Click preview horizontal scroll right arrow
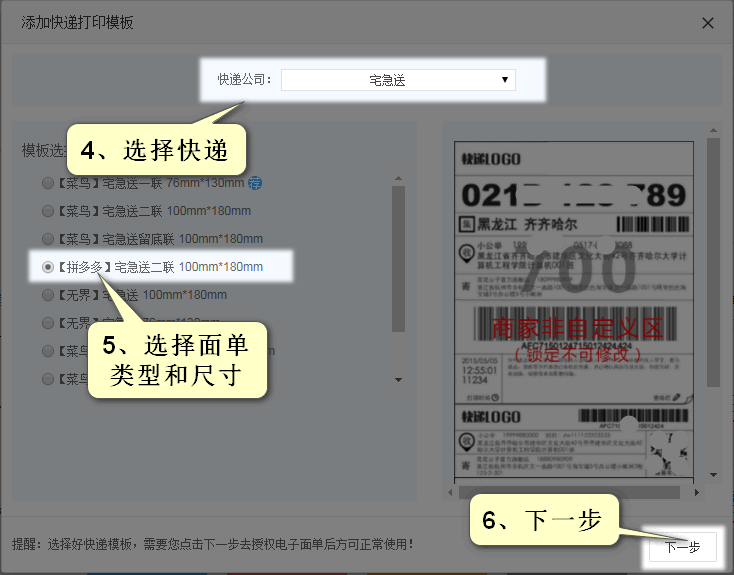Viewport: 734px width, 575px height. tap(697, 492)
